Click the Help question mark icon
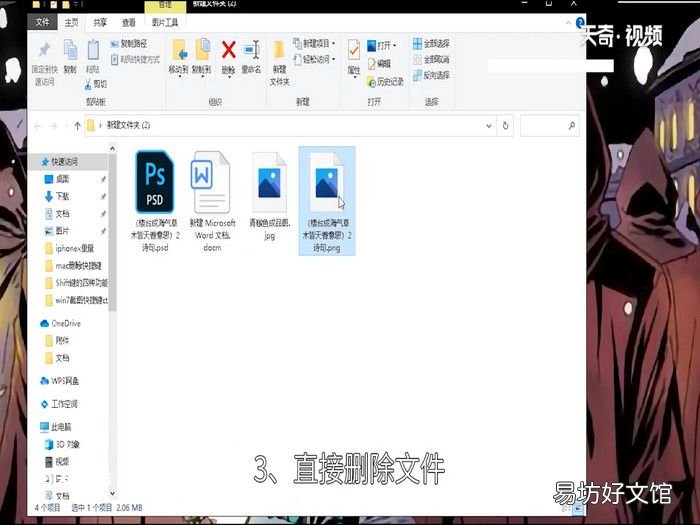 point(580,22)
